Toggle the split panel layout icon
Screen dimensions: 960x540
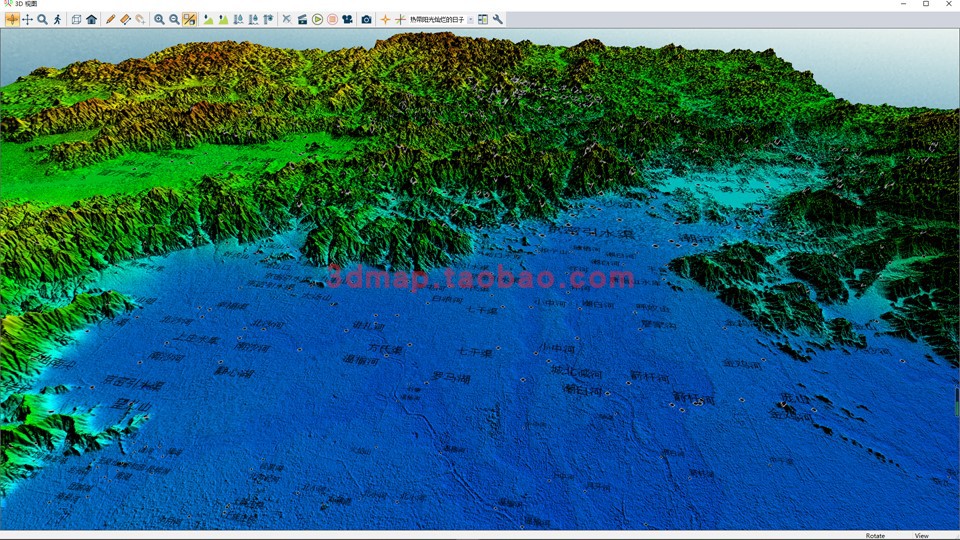(483, 20)
